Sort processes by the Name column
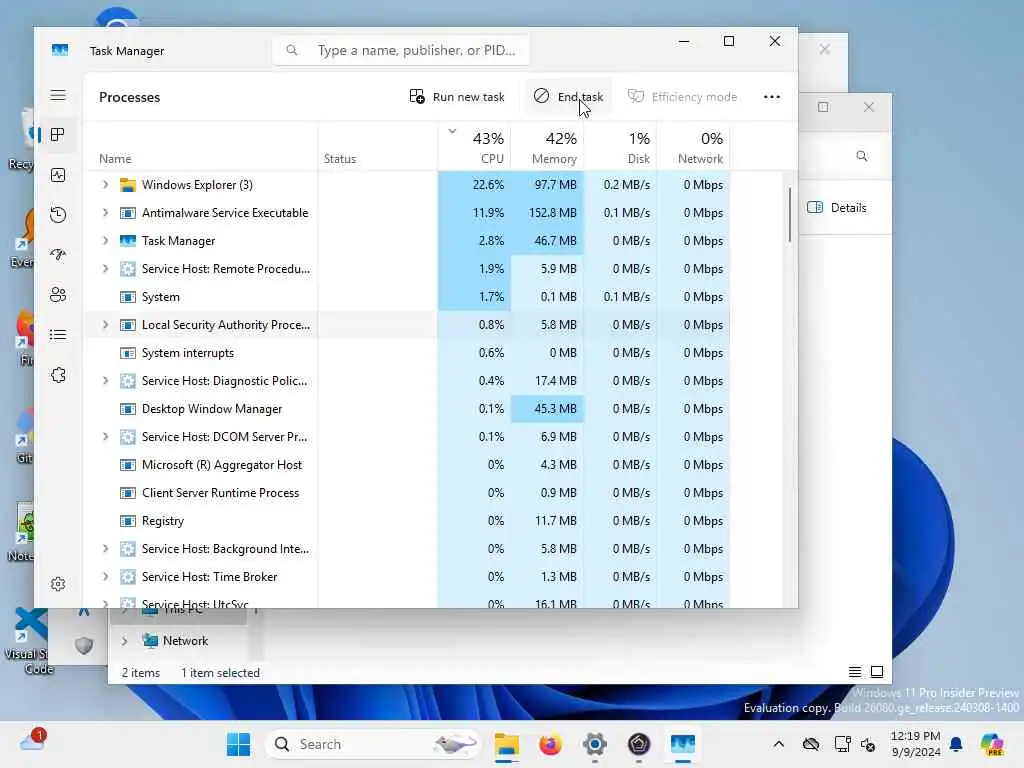The image size is (1024, 768). [x=201, y=147]
